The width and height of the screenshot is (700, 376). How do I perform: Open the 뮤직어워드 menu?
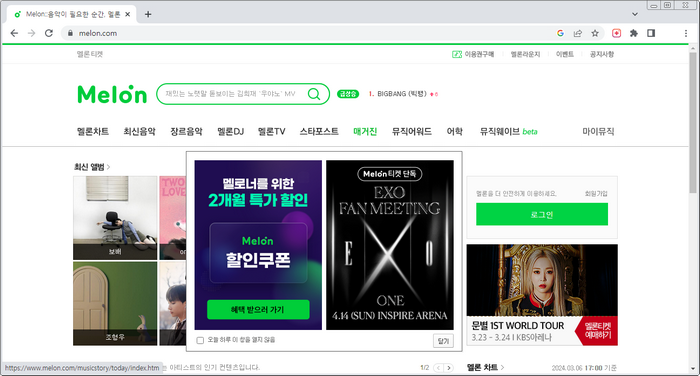412,131
